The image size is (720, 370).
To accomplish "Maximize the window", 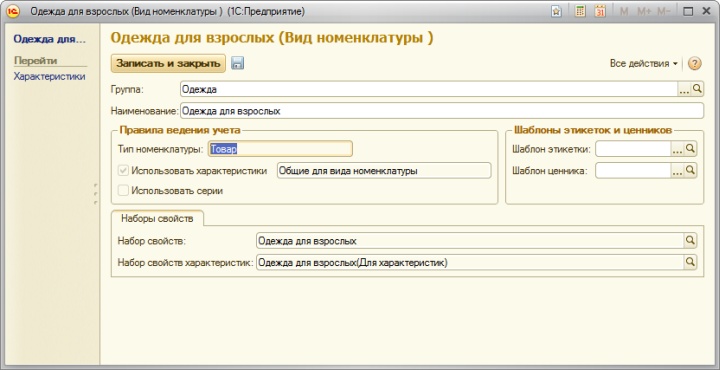I will 688,11.
